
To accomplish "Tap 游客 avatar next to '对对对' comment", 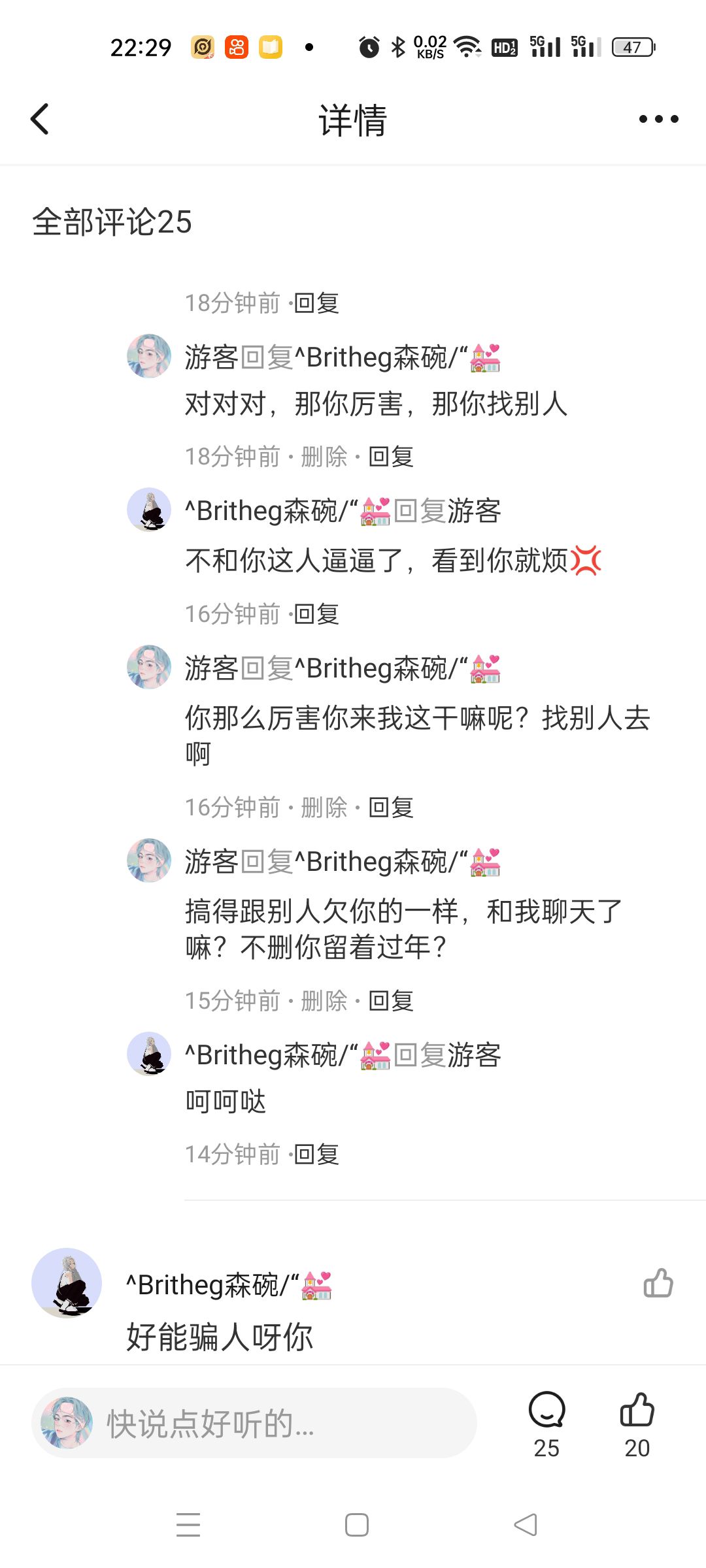I will [x=149, y=357].
